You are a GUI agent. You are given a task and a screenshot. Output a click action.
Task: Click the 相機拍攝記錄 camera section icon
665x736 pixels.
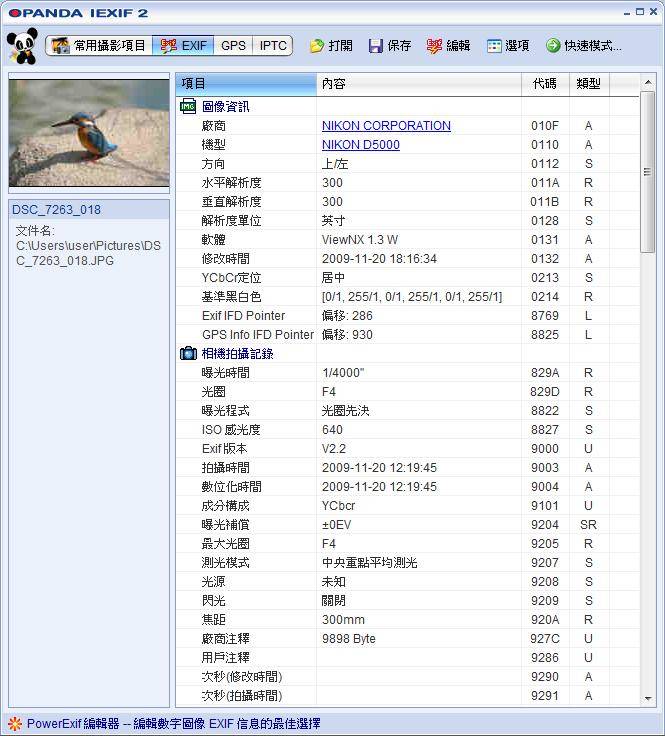[188, 353]
